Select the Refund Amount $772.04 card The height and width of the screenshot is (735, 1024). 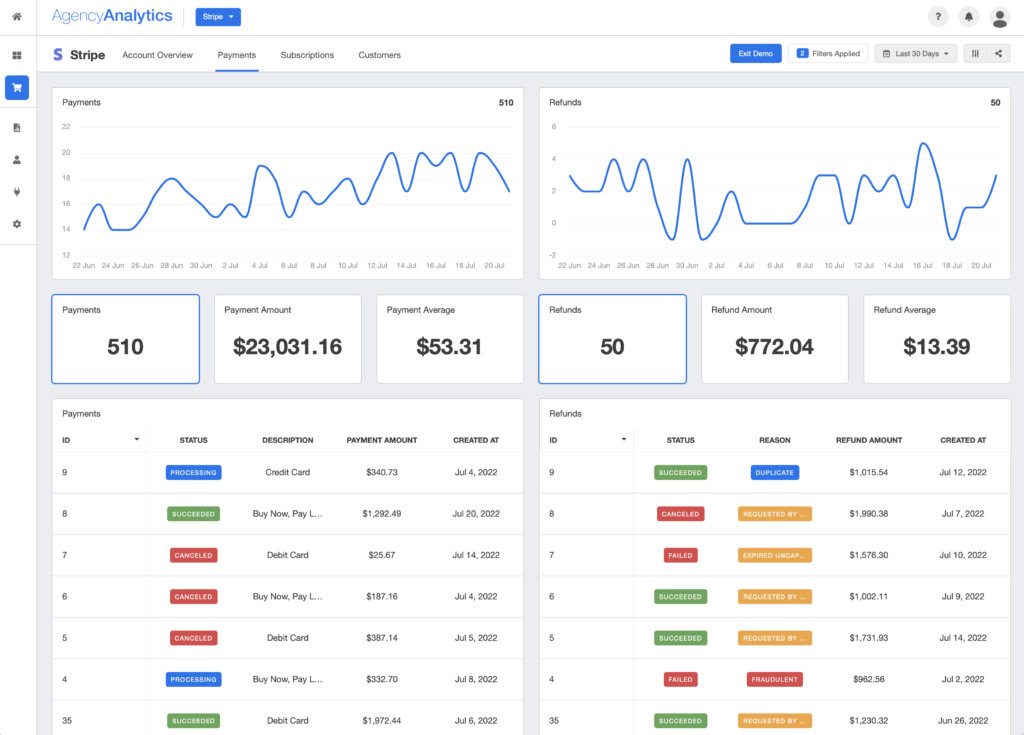pos(775,338)
